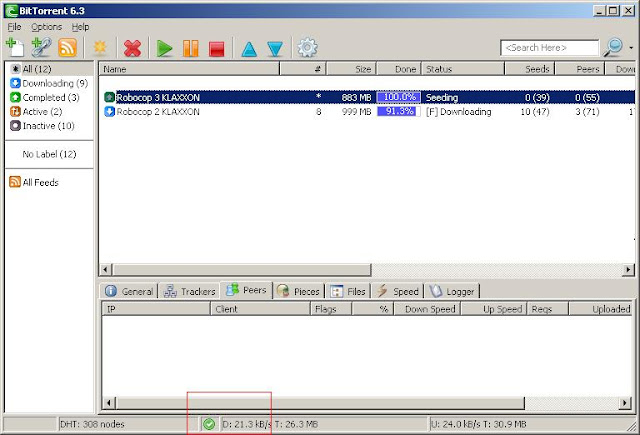Click Add Torrent from URL icon
640x435 pixels.
pos(41,48)
